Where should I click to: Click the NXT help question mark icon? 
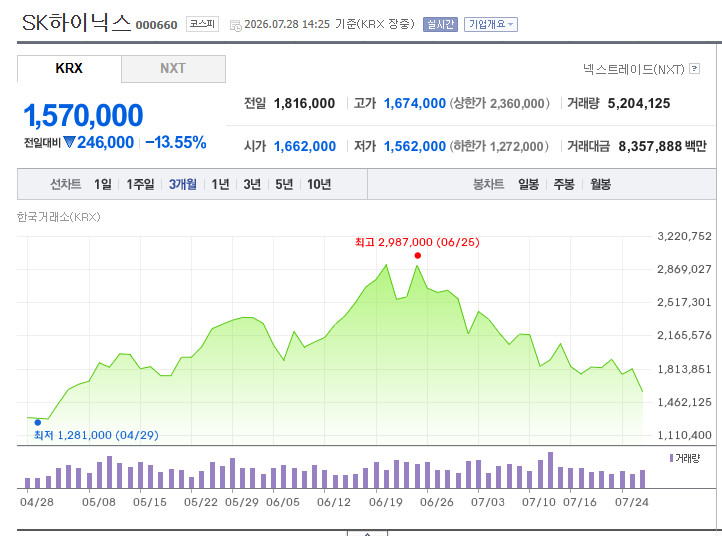tap(695, 69)
